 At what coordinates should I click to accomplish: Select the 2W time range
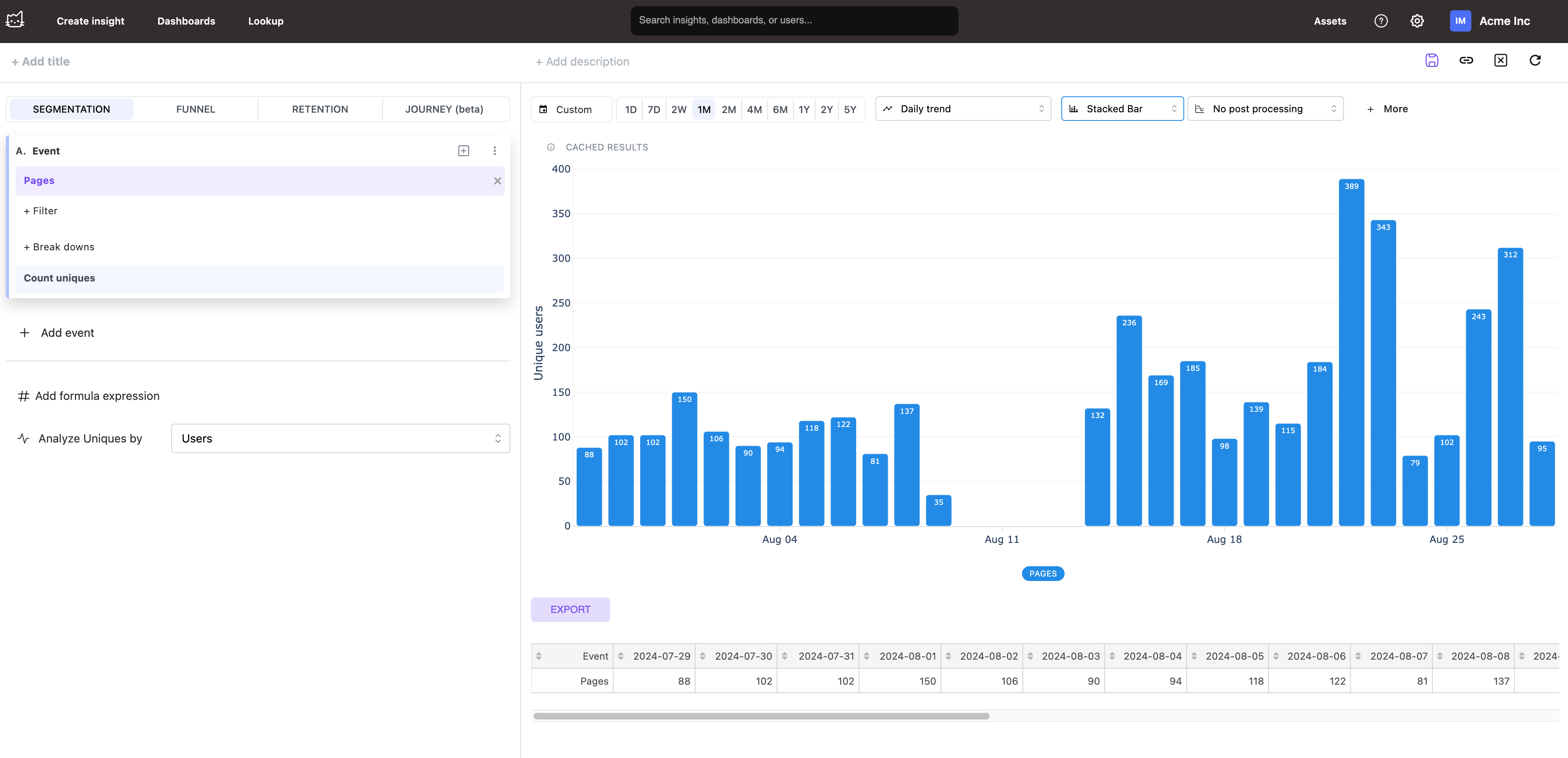click(x=679, y=109)
